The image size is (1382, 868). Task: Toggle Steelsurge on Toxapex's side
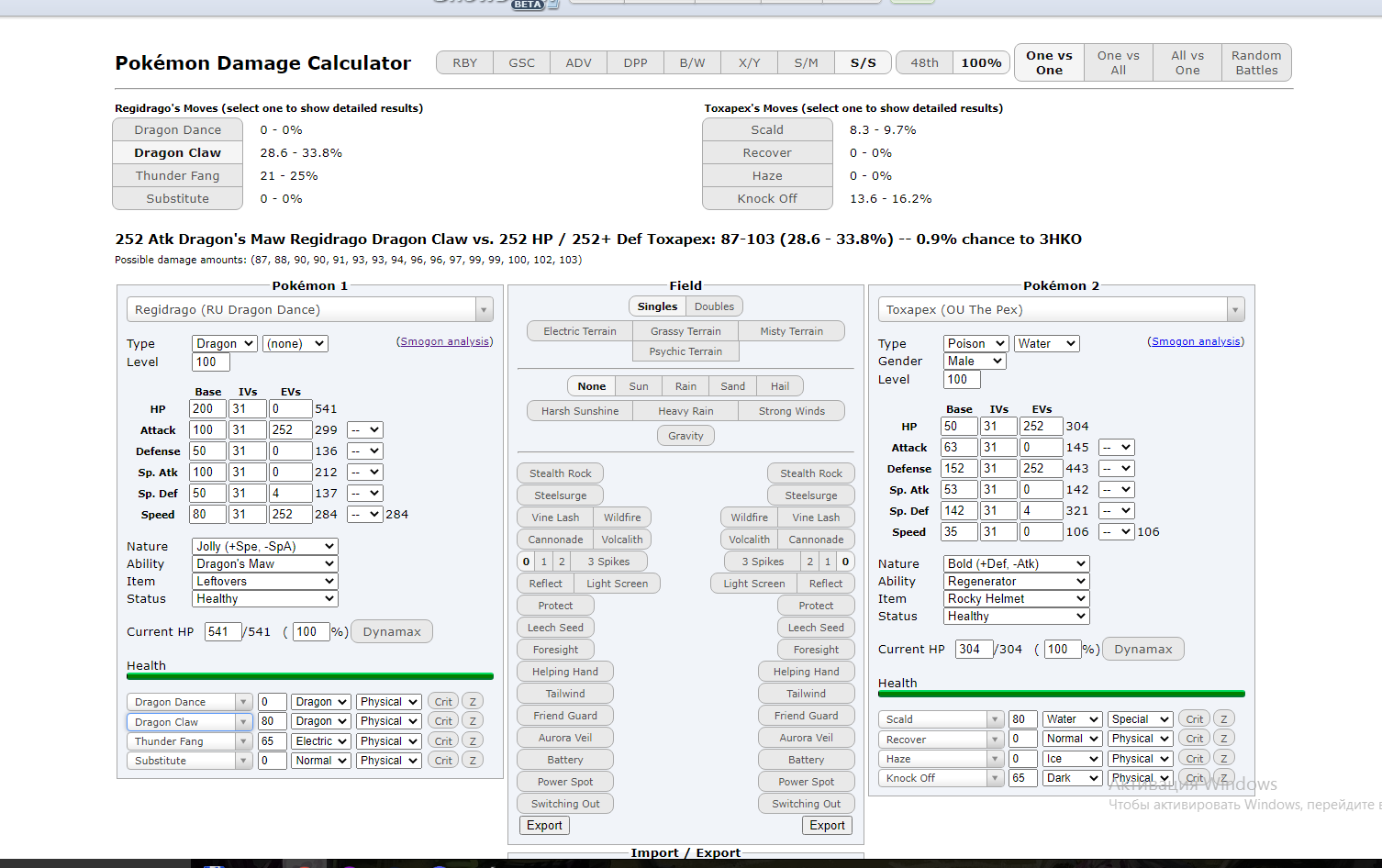click(x=811, y=495)
